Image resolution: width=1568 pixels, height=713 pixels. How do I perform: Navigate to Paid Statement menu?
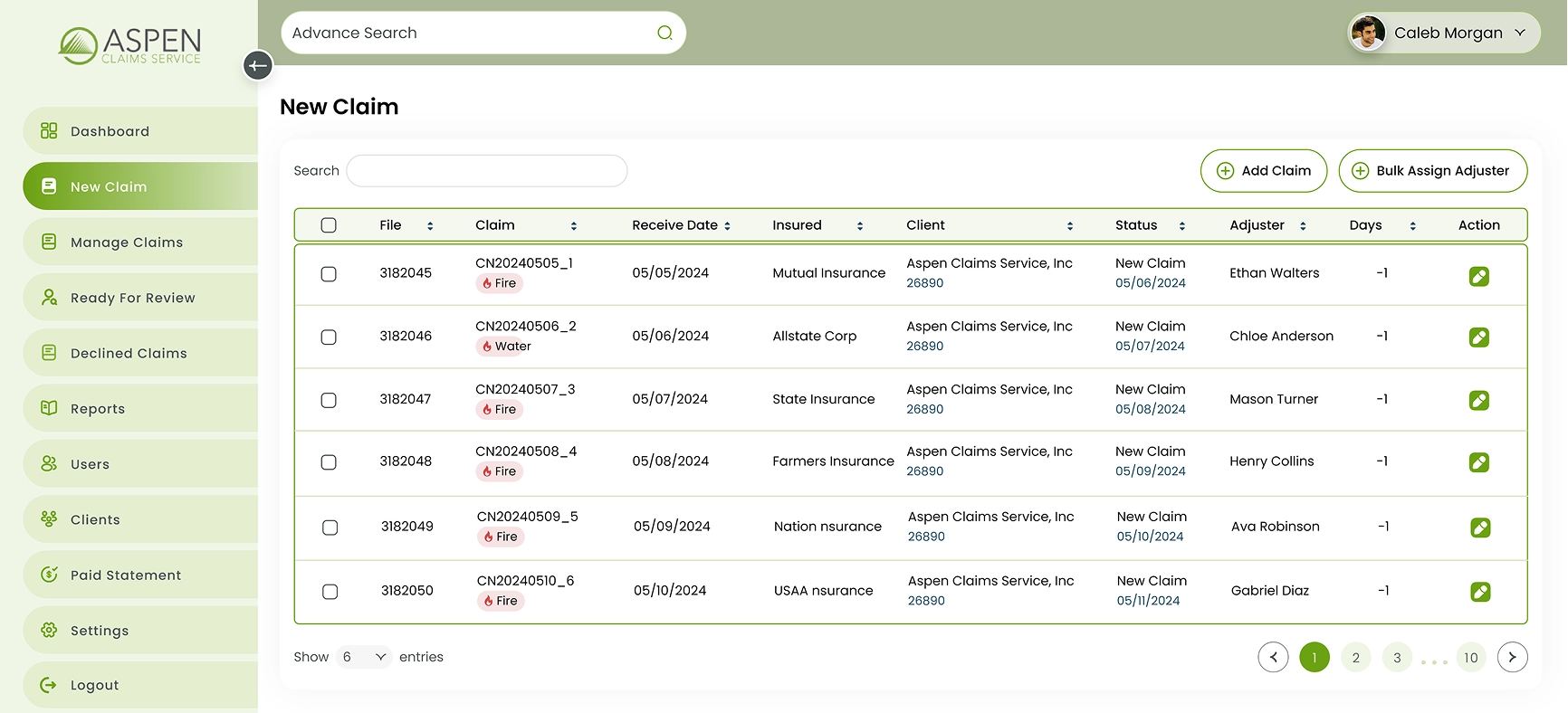tap(126, 575)
